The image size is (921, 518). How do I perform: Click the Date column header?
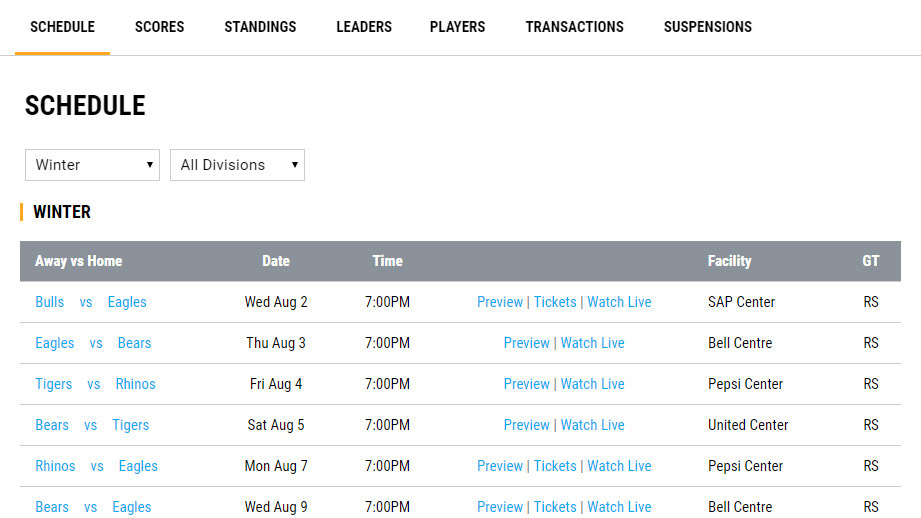point(276,261)
